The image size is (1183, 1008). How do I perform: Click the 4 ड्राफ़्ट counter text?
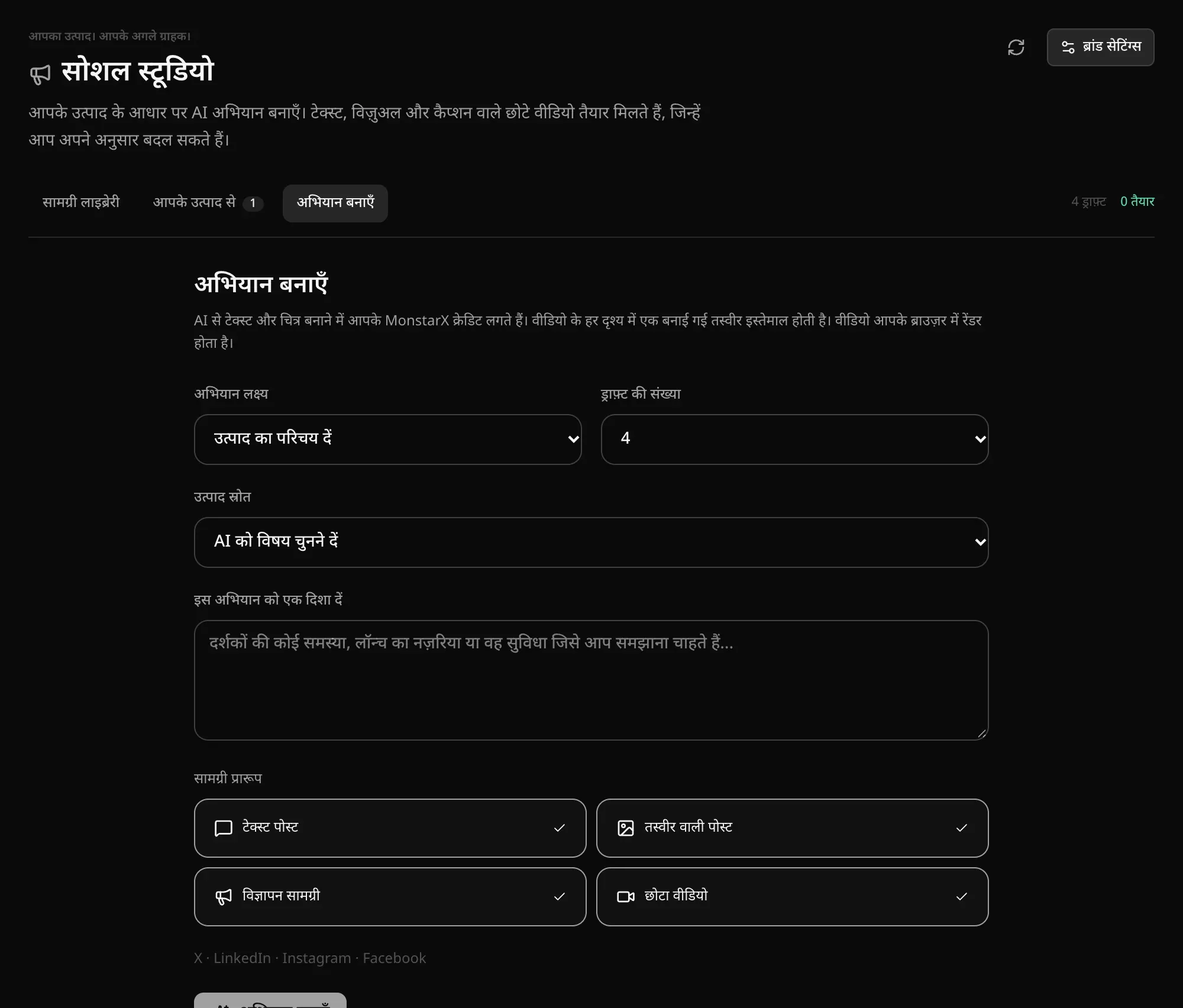coord(1088,202)
